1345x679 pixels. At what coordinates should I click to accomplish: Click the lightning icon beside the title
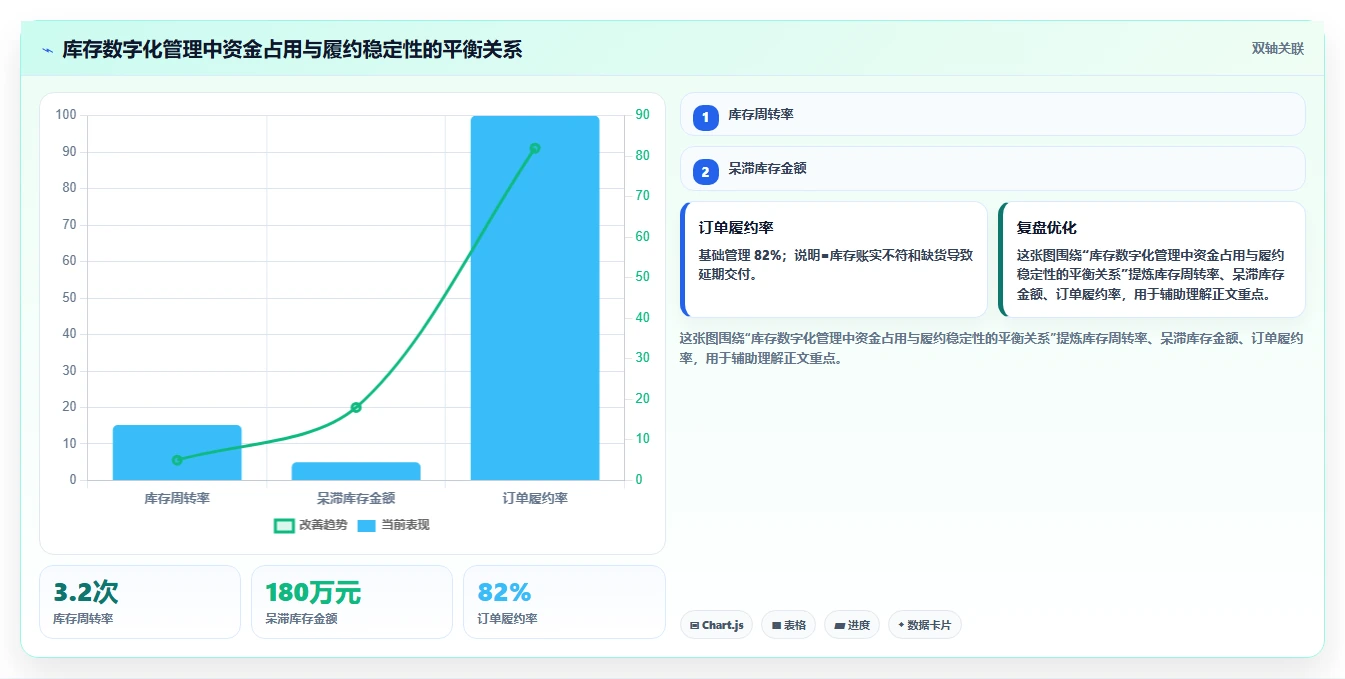[48, 50]
